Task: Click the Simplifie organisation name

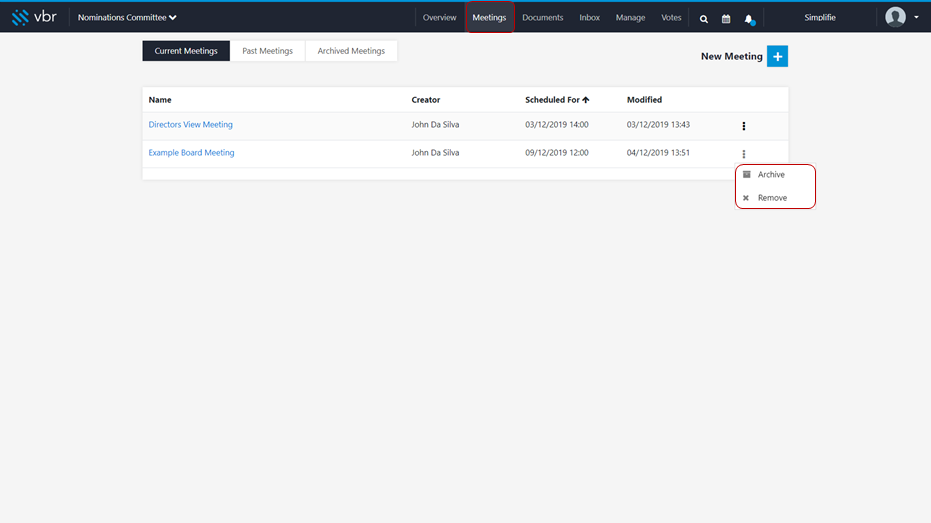Action: 820,17
